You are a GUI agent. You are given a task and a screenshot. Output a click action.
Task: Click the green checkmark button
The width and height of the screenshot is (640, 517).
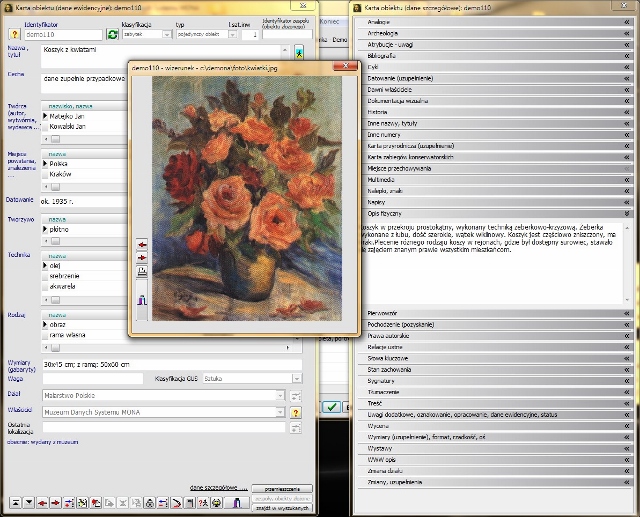click(x=332, y=406)
